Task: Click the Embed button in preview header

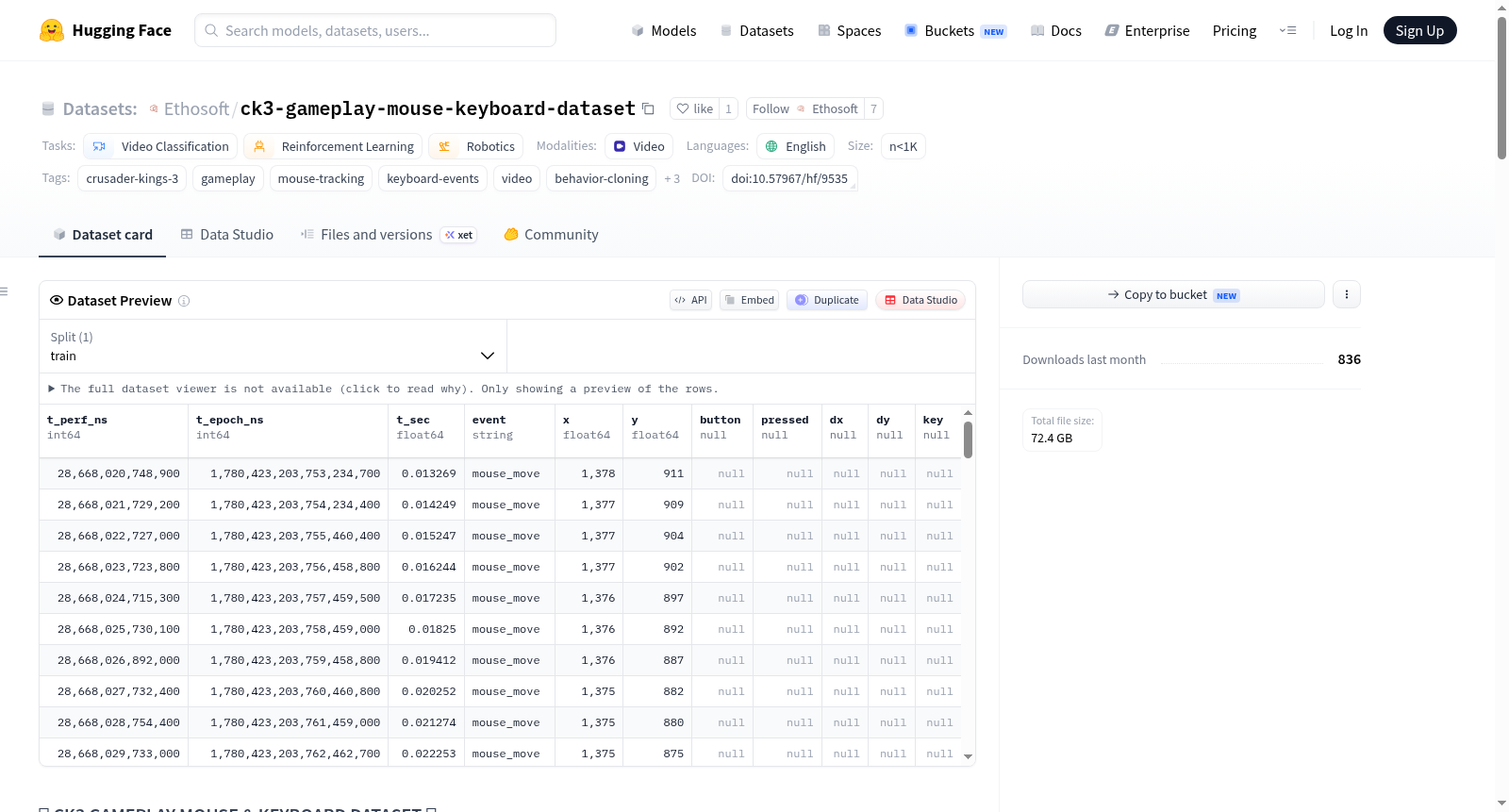Action: click(750, 300)
